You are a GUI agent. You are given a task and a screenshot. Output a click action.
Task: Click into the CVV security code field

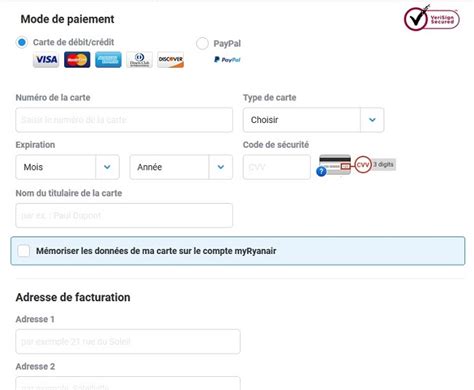pos(277,167)
